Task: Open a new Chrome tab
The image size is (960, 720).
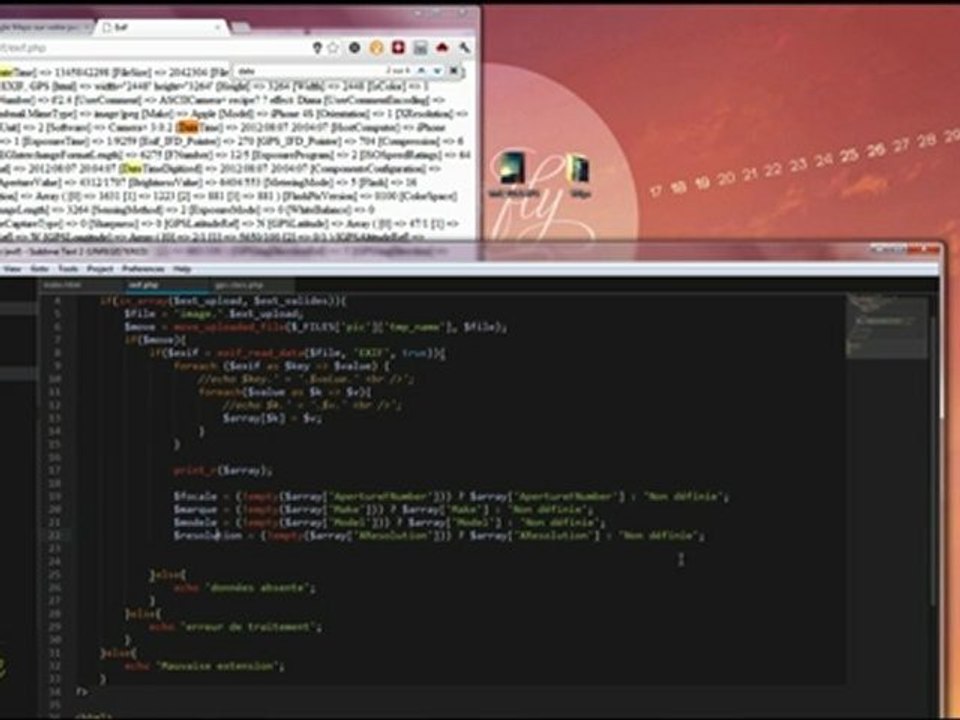Action: pos(241,28)
